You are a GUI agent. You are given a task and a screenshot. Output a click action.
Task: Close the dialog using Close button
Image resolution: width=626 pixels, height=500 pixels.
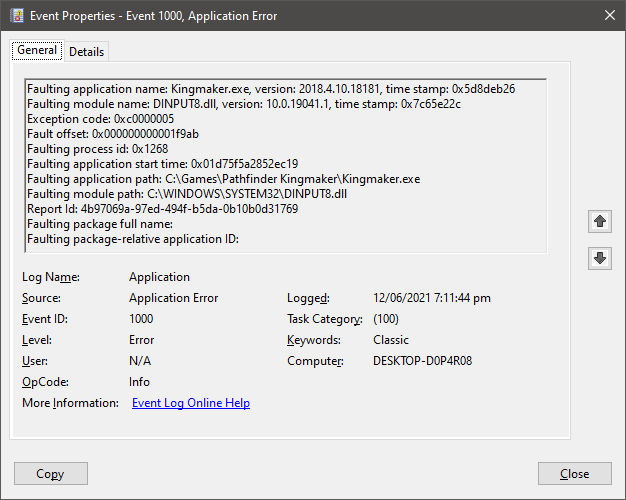[x=574, y=474]
